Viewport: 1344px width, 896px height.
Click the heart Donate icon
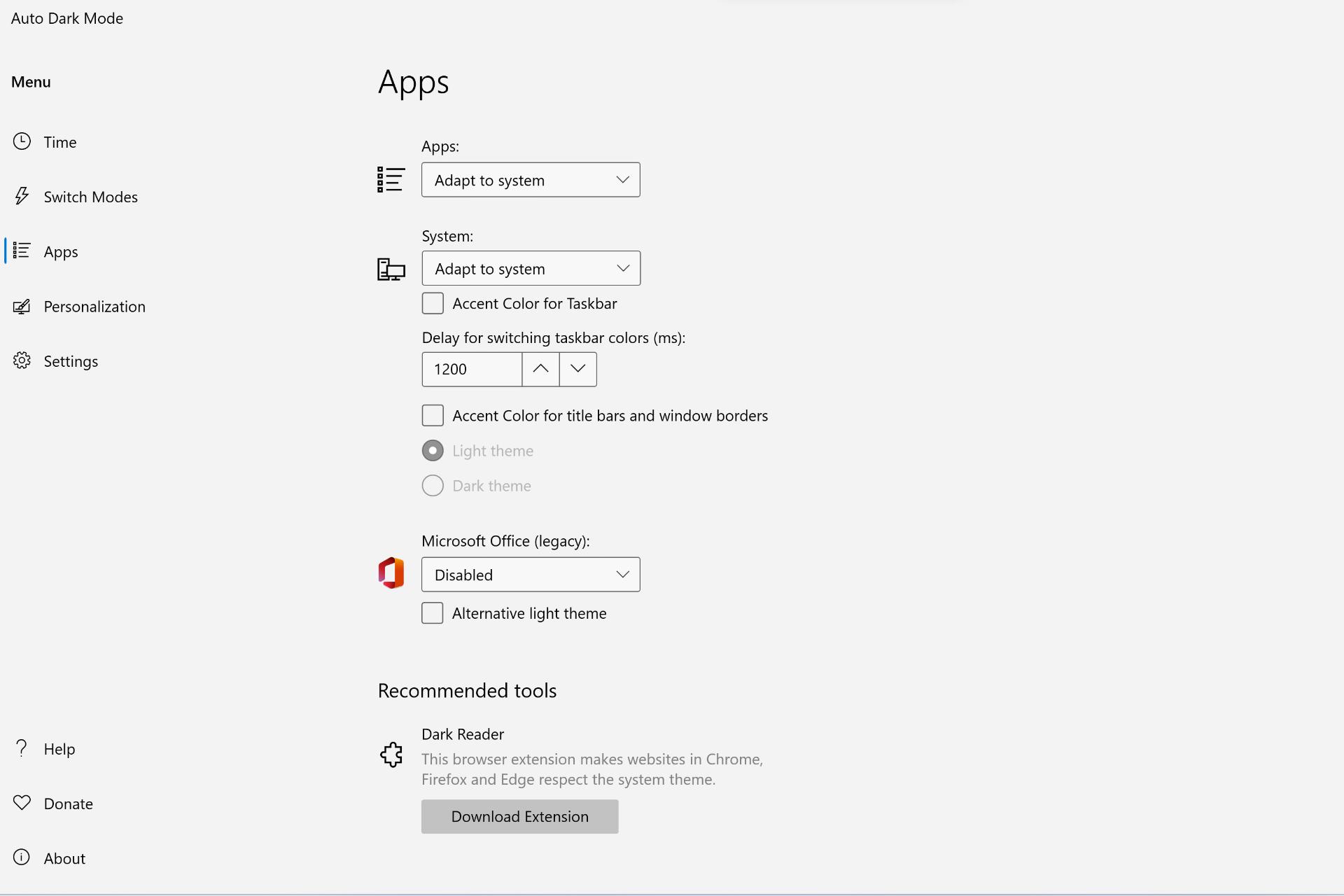coord(22,803)
